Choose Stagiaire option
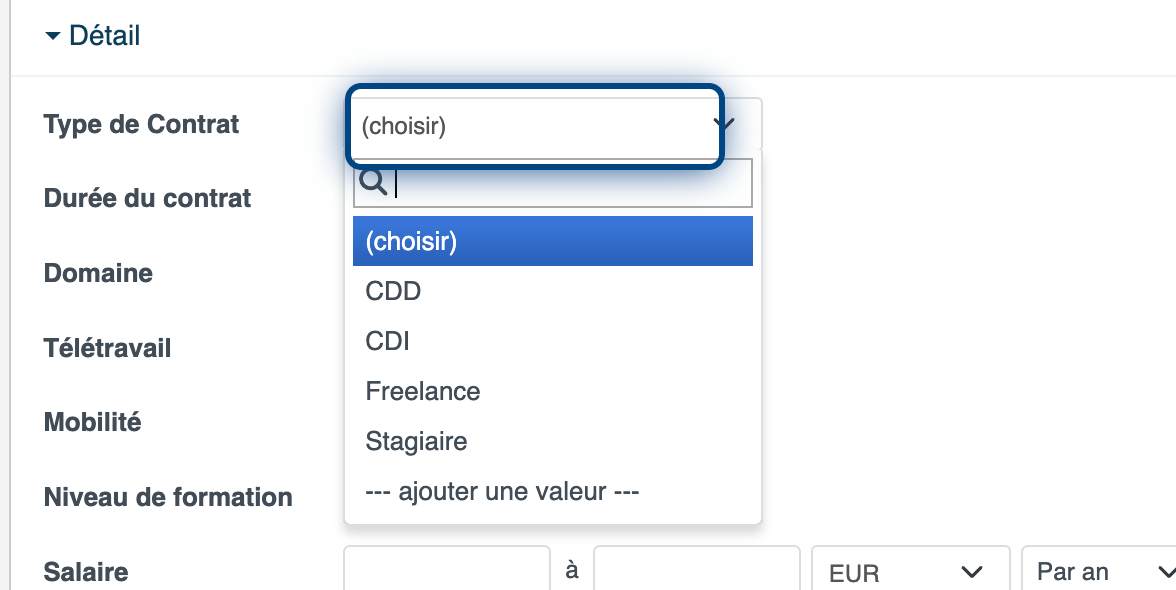The width and height of the screenshot is (1176, 590). [x=416, y=441]
